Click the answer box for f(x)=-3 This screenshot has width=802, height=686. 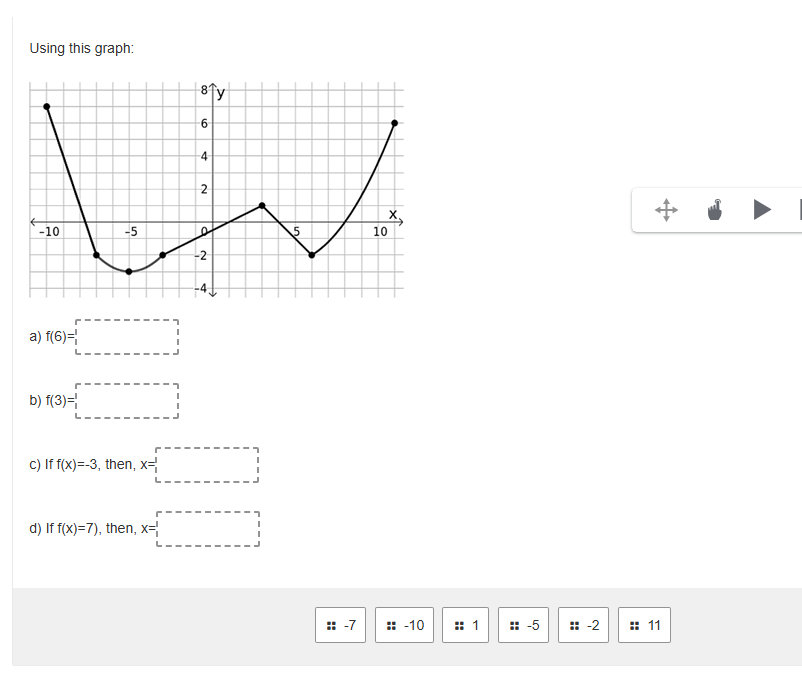pos(207,464)
